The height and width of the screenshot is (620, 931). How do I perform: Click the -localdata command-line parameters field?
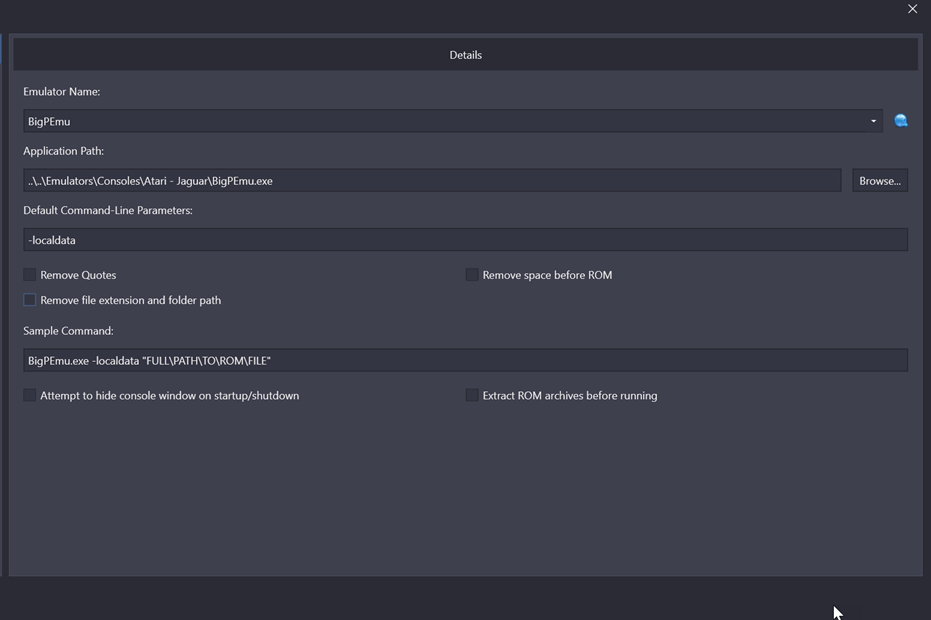(x=466, y=240)
